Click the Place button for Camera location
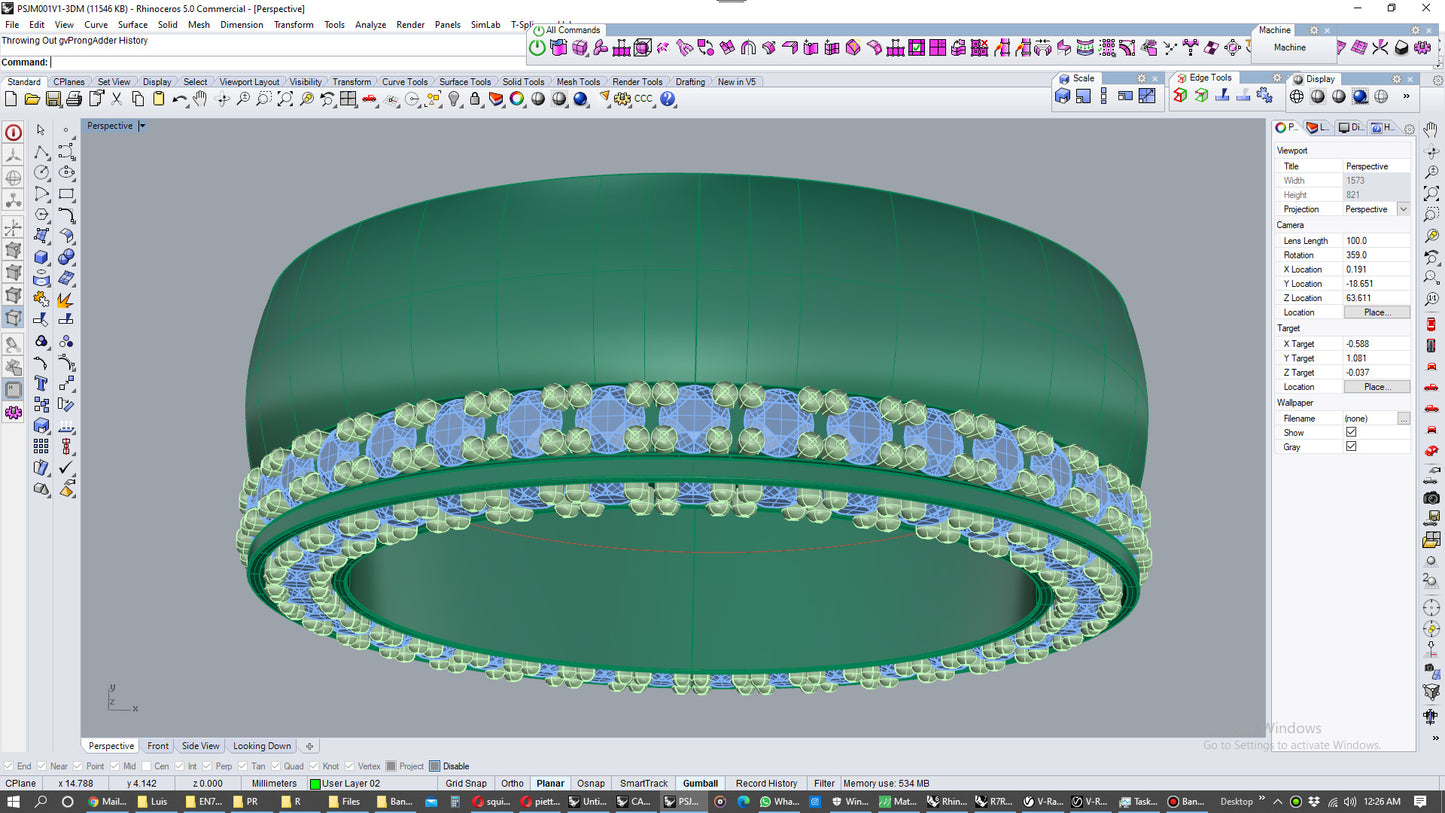The height and width of the screenshot is (813, 1445). coord(1376,312)
